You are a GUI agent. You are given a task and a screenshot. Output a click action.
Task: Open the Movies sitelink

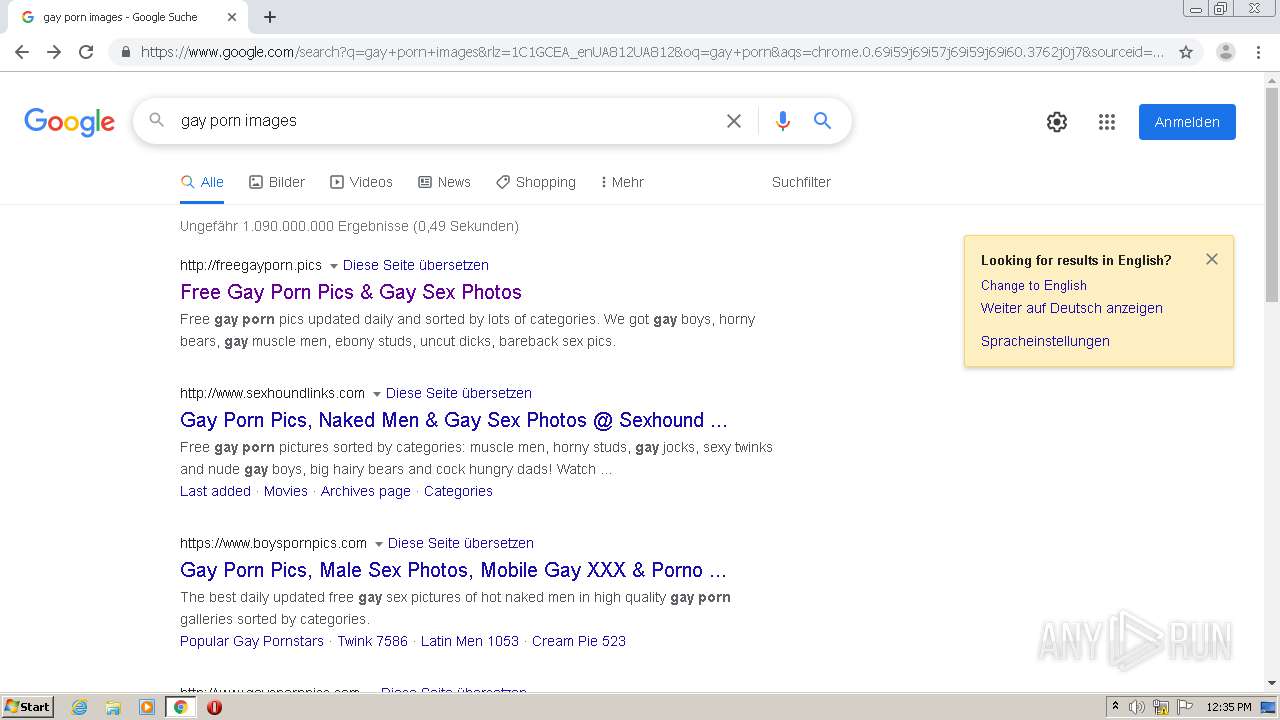click(x=286, y=491)
